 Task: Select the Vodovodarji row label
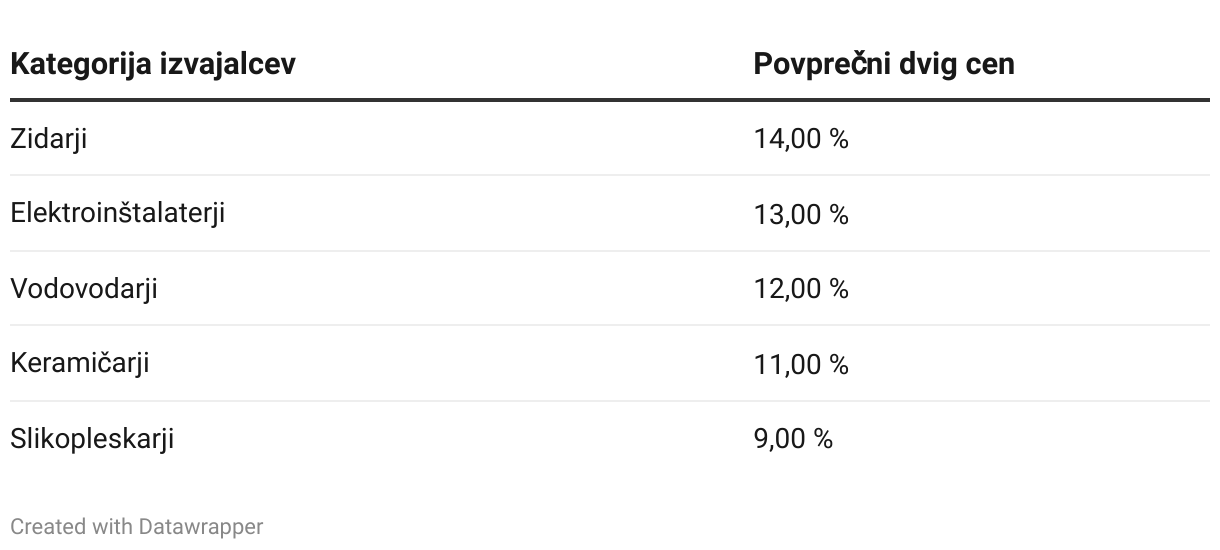pyautogui.click(x=83, y=288)
